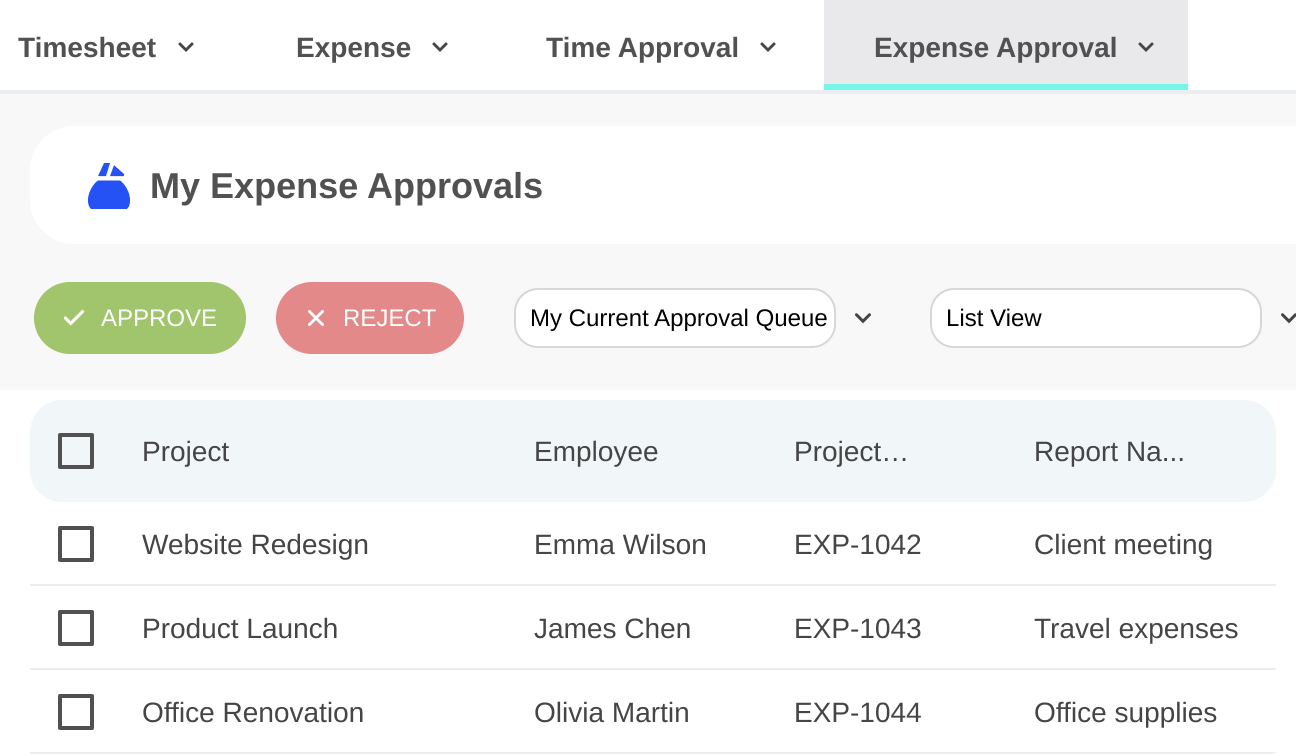Screen dimensions: 1296x756
Task: Click the Office supplies report name
Action: (x=1125, y=712)
